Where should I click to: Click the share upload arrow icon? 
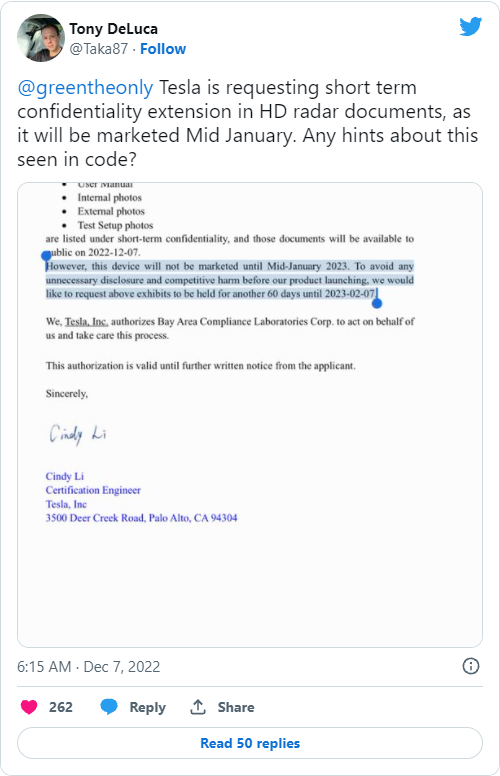tap(198, 707)
